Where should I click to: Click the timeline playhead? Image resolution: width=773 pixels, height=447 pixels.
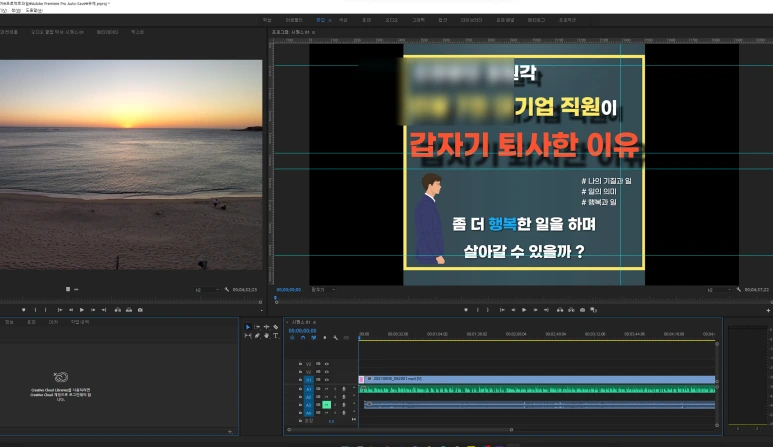pyautogui.click(x=359, y=338)
